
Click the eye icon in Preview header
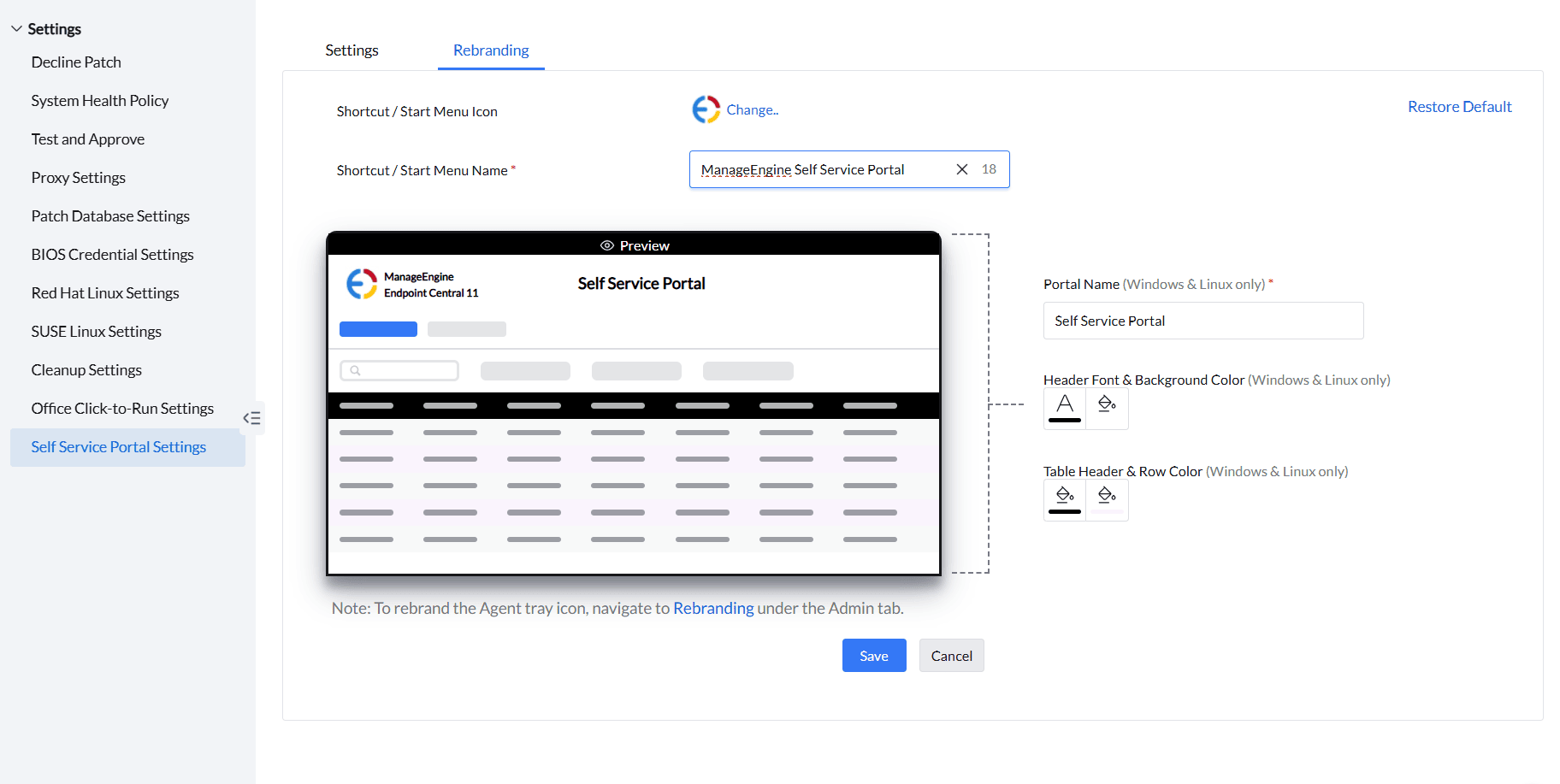pyautogui.click(x=607, y=245)
